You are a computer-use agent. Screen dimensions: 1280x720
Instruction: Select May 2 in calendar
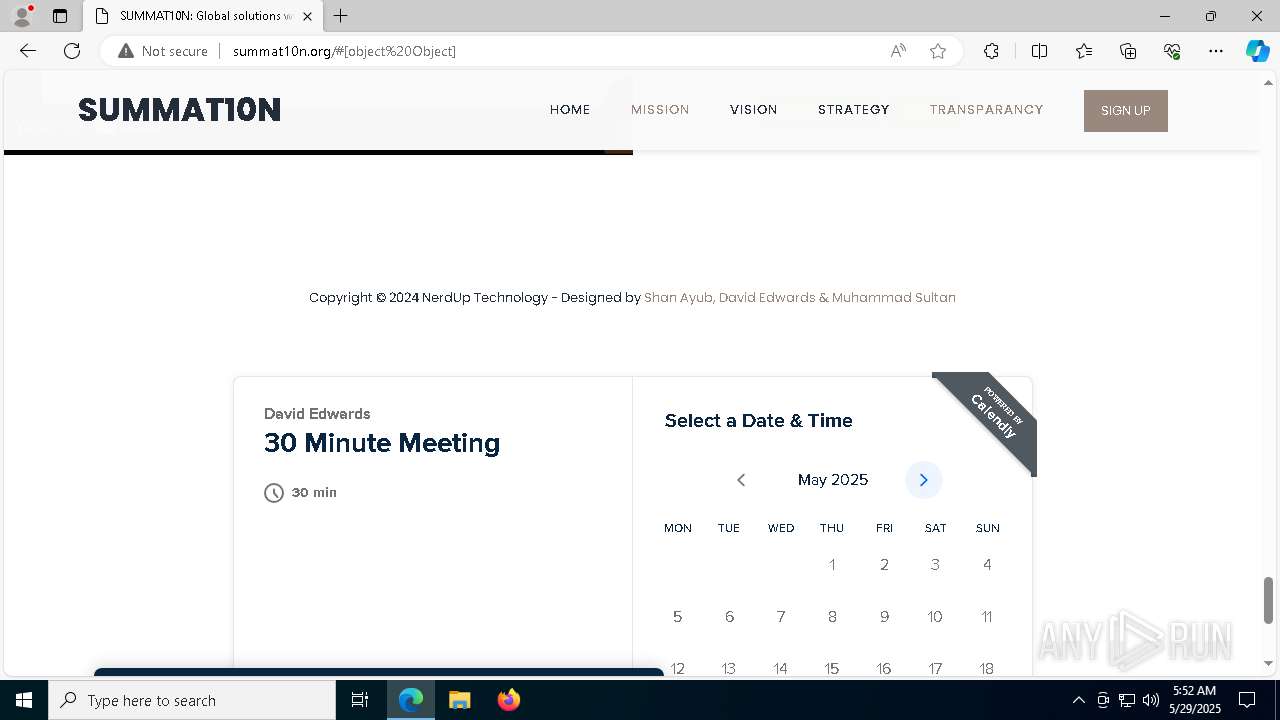(884, 565)
